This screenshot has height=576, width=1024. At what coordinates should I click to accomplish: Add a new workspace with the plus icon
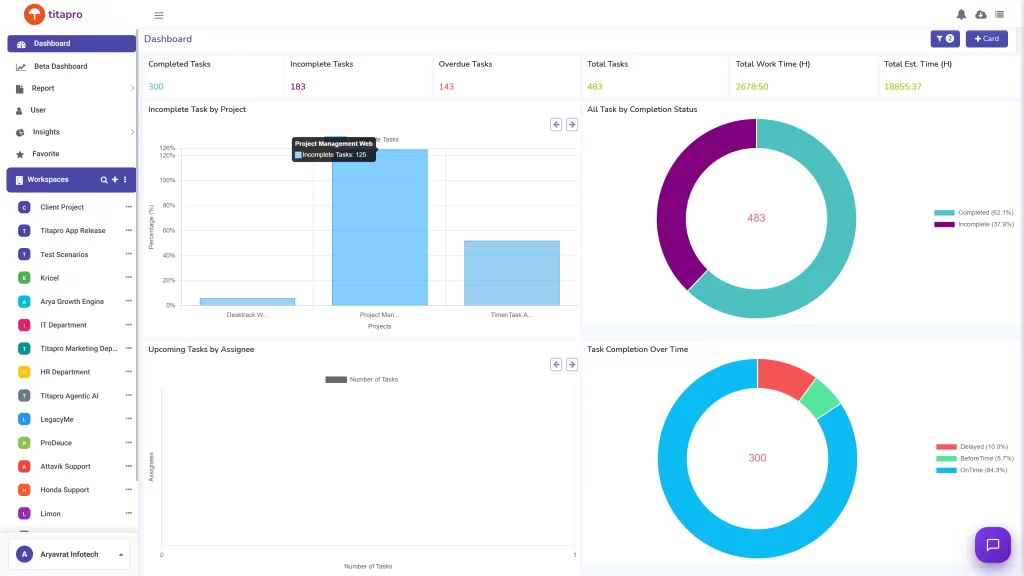[x=115, y=180]
